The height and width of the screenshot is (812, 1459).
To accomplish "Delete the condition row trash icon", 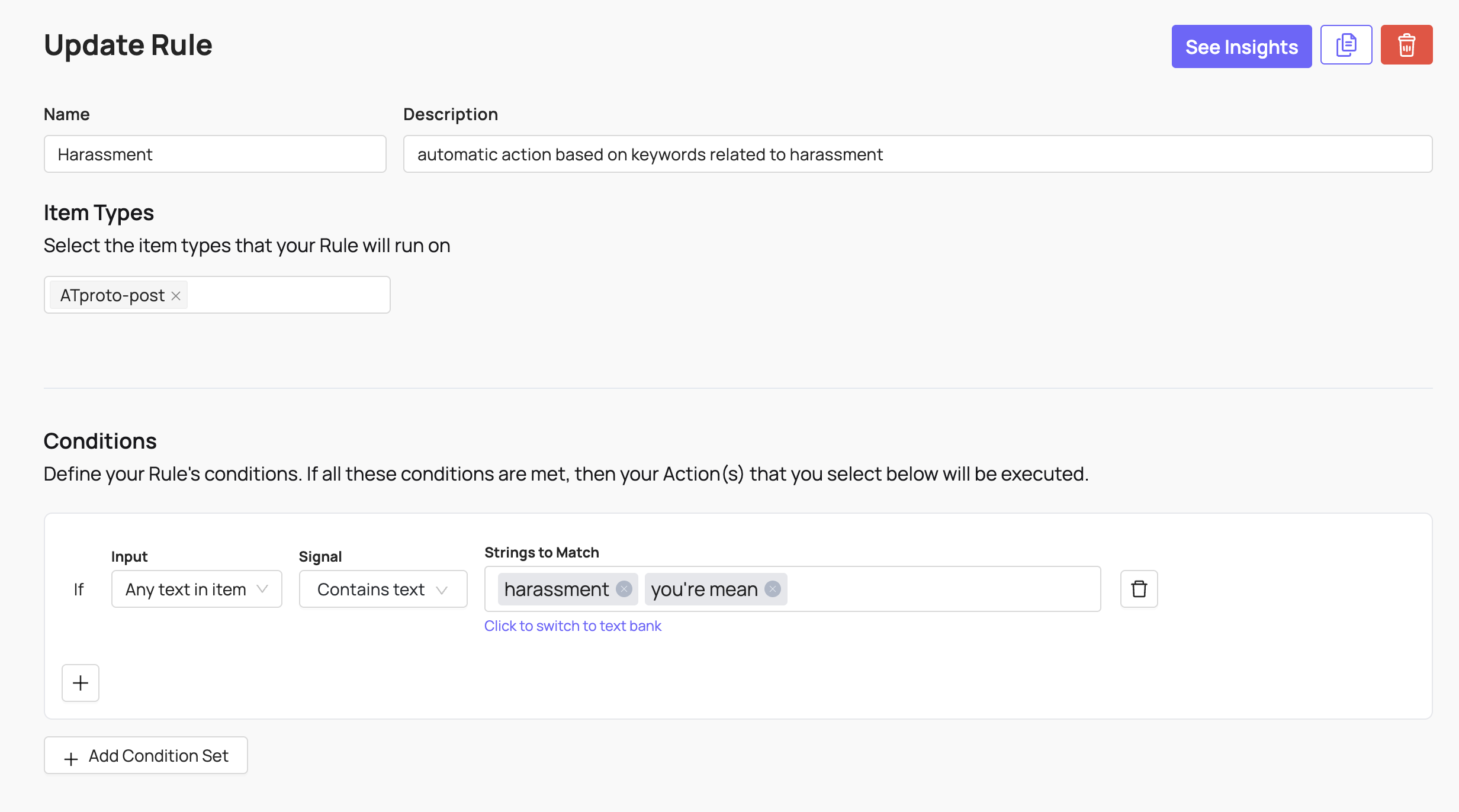I will tap(1139, 589).
